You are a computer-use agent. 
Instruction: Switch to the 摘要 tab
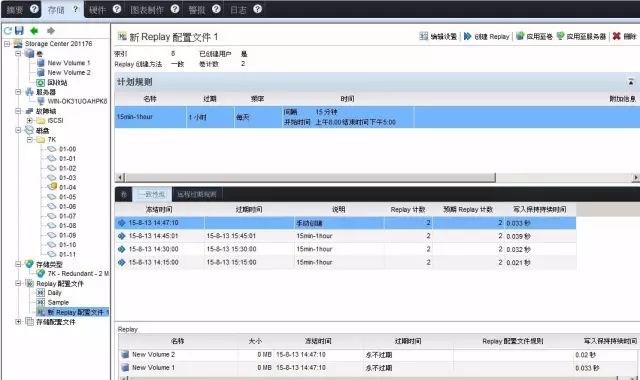pyautogui.click(x=15, y=9)
